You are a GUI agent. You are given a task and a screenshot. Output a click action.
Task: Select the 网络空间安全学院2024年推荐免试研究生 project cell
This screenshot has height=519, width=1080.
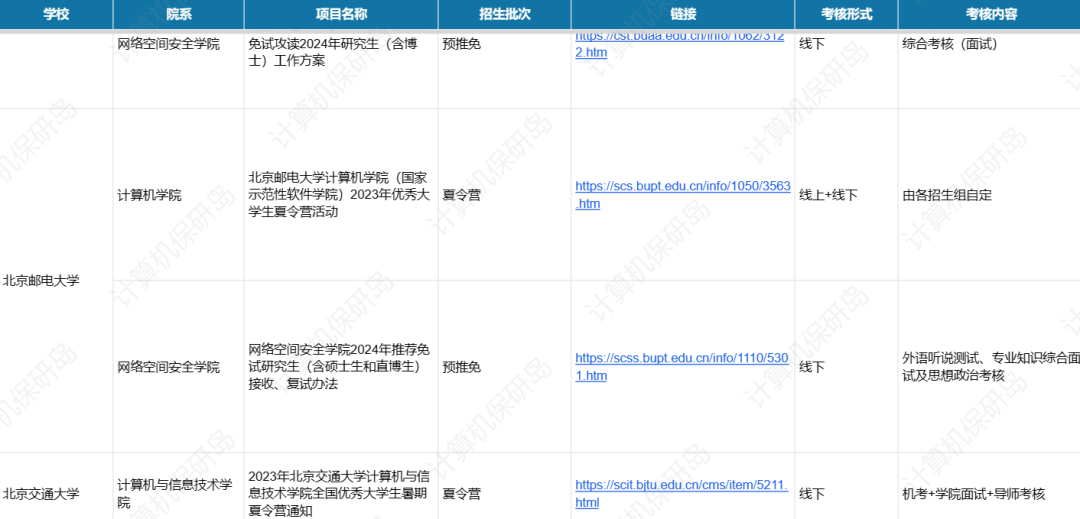340,367
